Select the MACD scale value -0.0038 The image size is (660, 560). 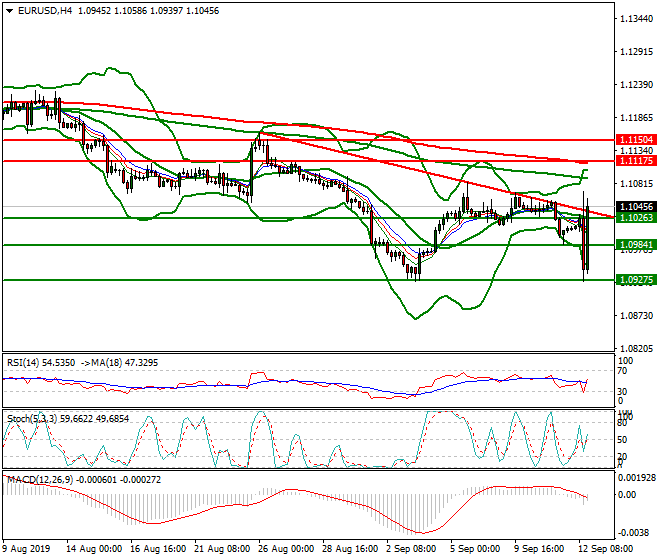click(633, 533)
